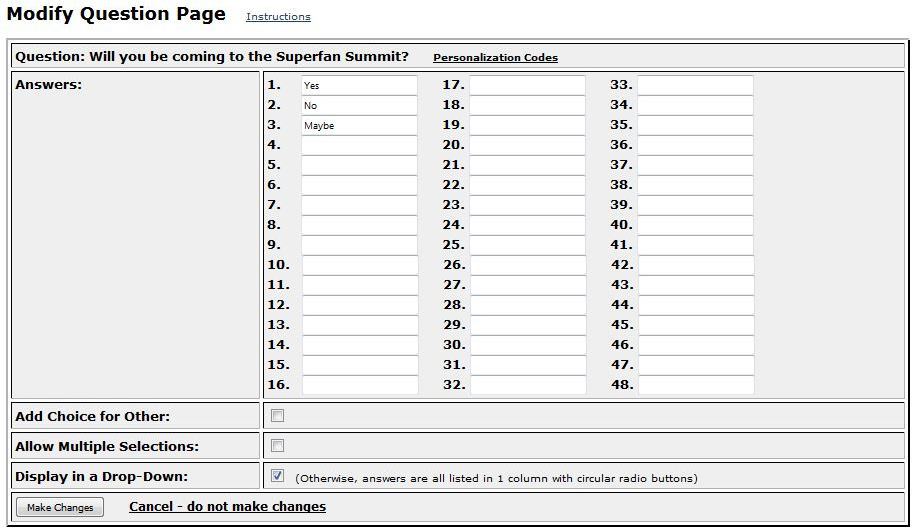Select answer field 1 containing Yes

(359, 85)
